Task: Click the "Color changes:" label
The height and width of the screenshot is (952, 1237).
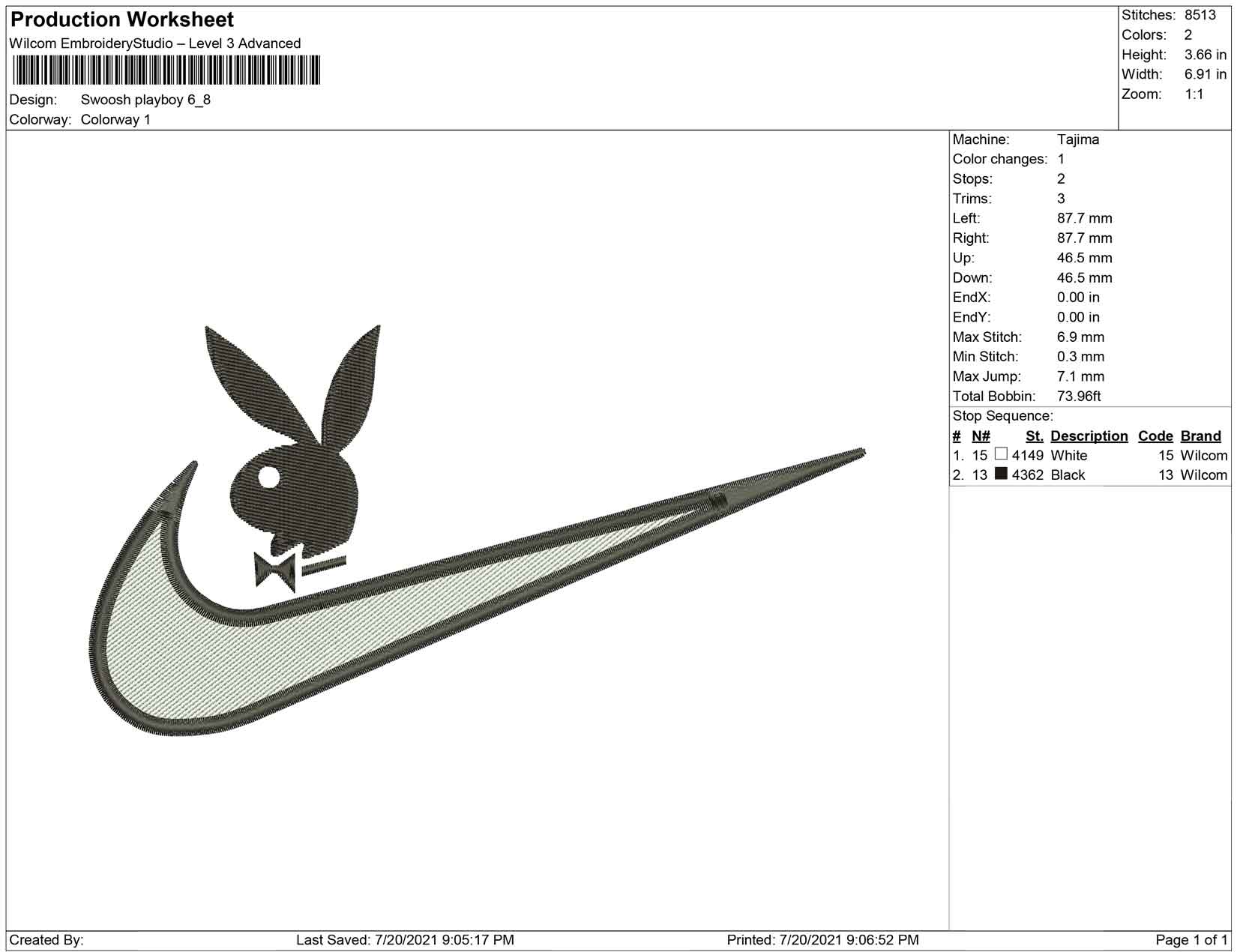Action: [x=1000, y=159]
